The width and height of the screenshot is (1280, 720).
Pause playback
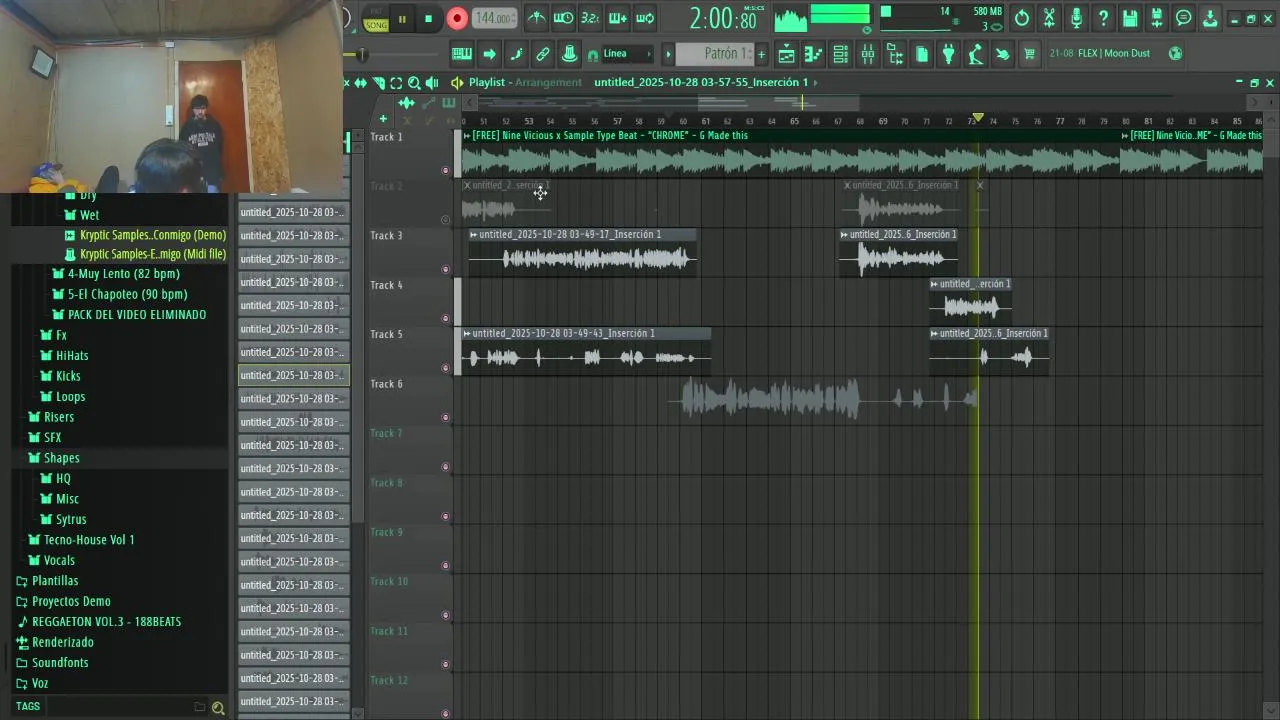coord(402,18)
